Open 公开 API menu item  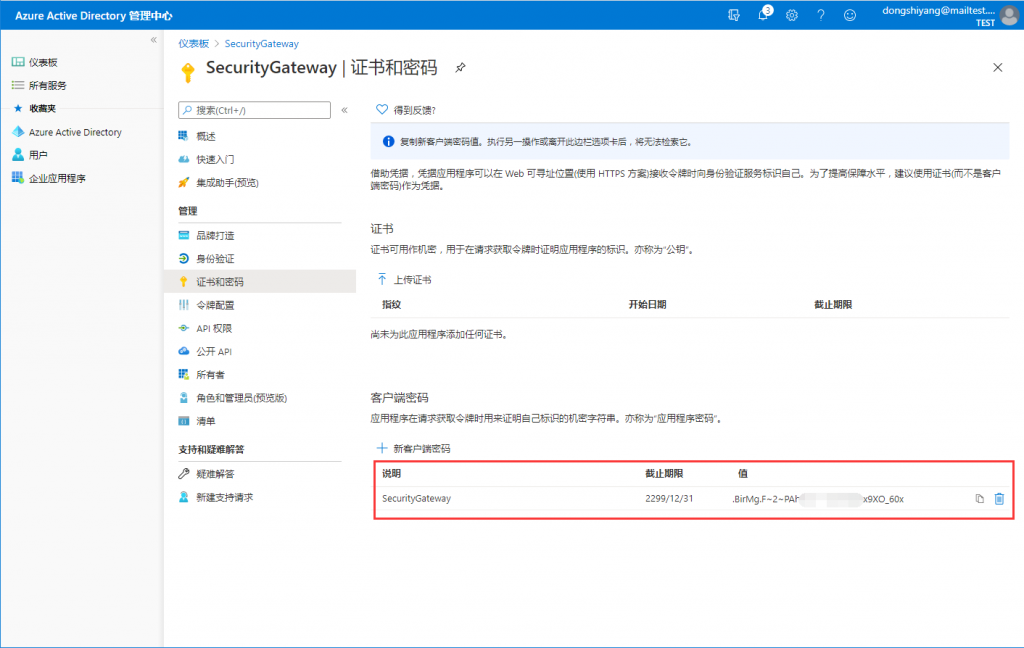pyautogui.click(x=214, y=351)
